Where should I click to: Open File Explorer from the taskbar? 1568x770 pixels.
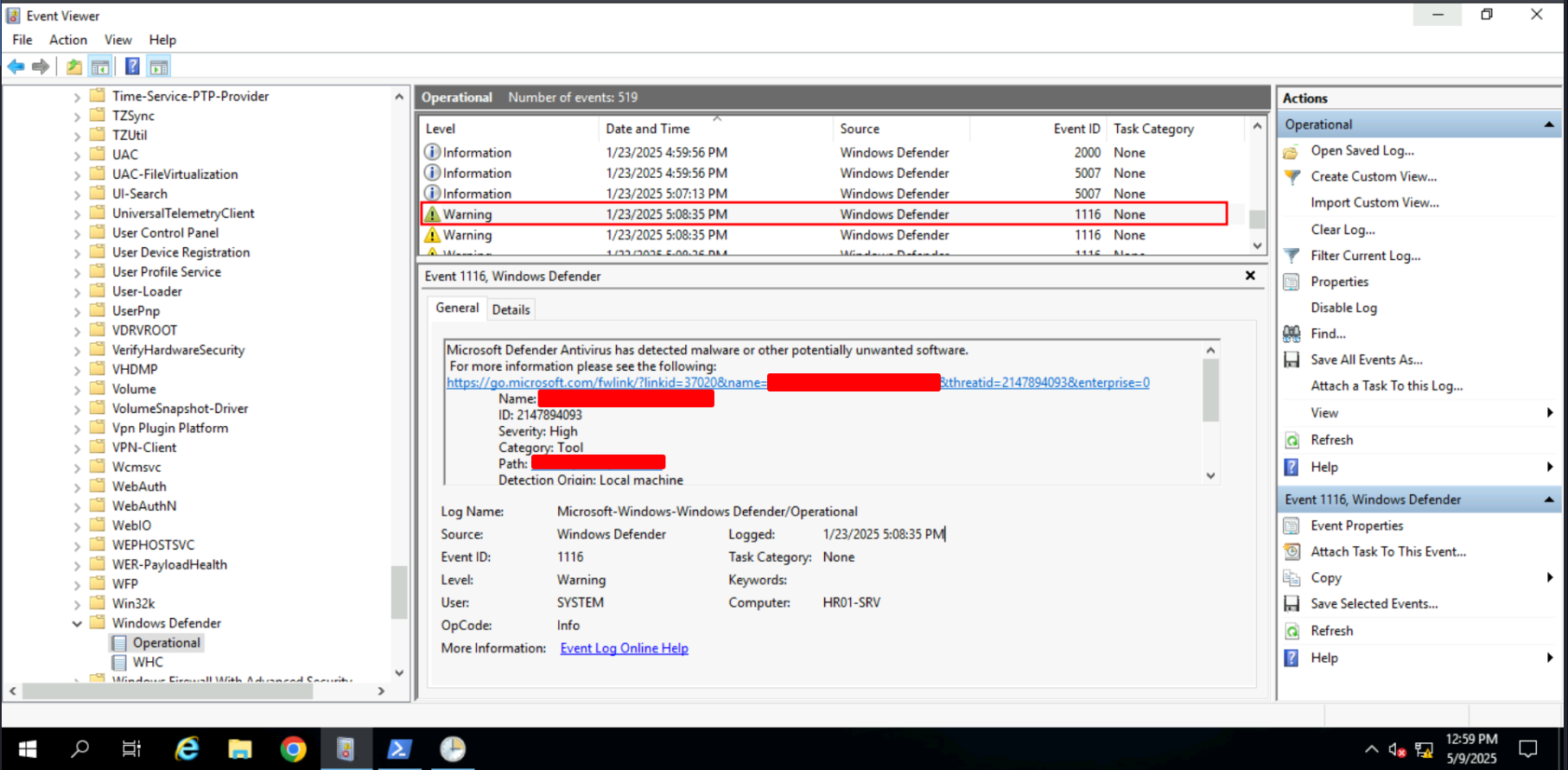[239, 748]
